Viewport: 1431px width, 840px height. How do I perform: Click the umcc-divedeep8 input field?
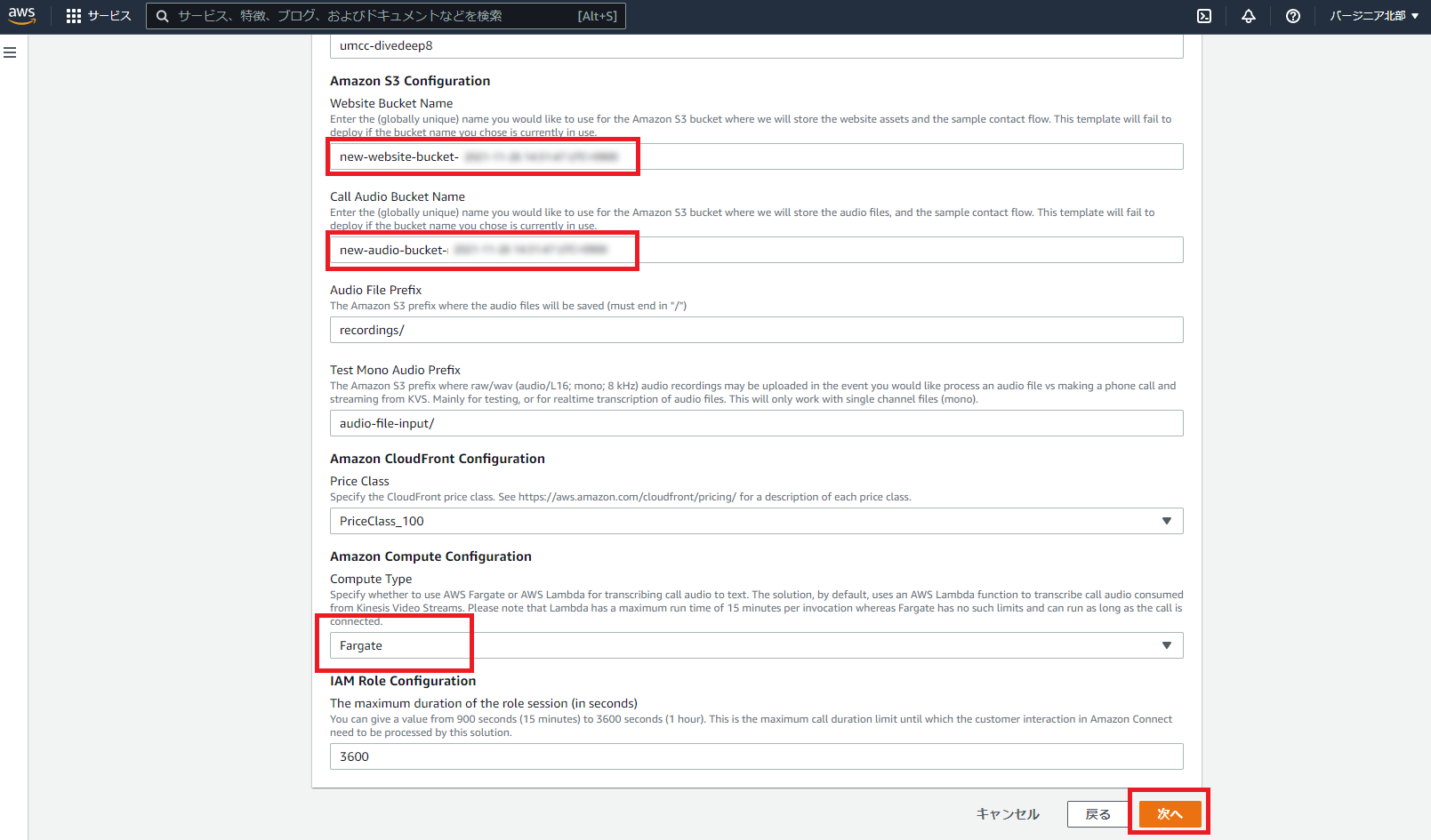(756, 46)
